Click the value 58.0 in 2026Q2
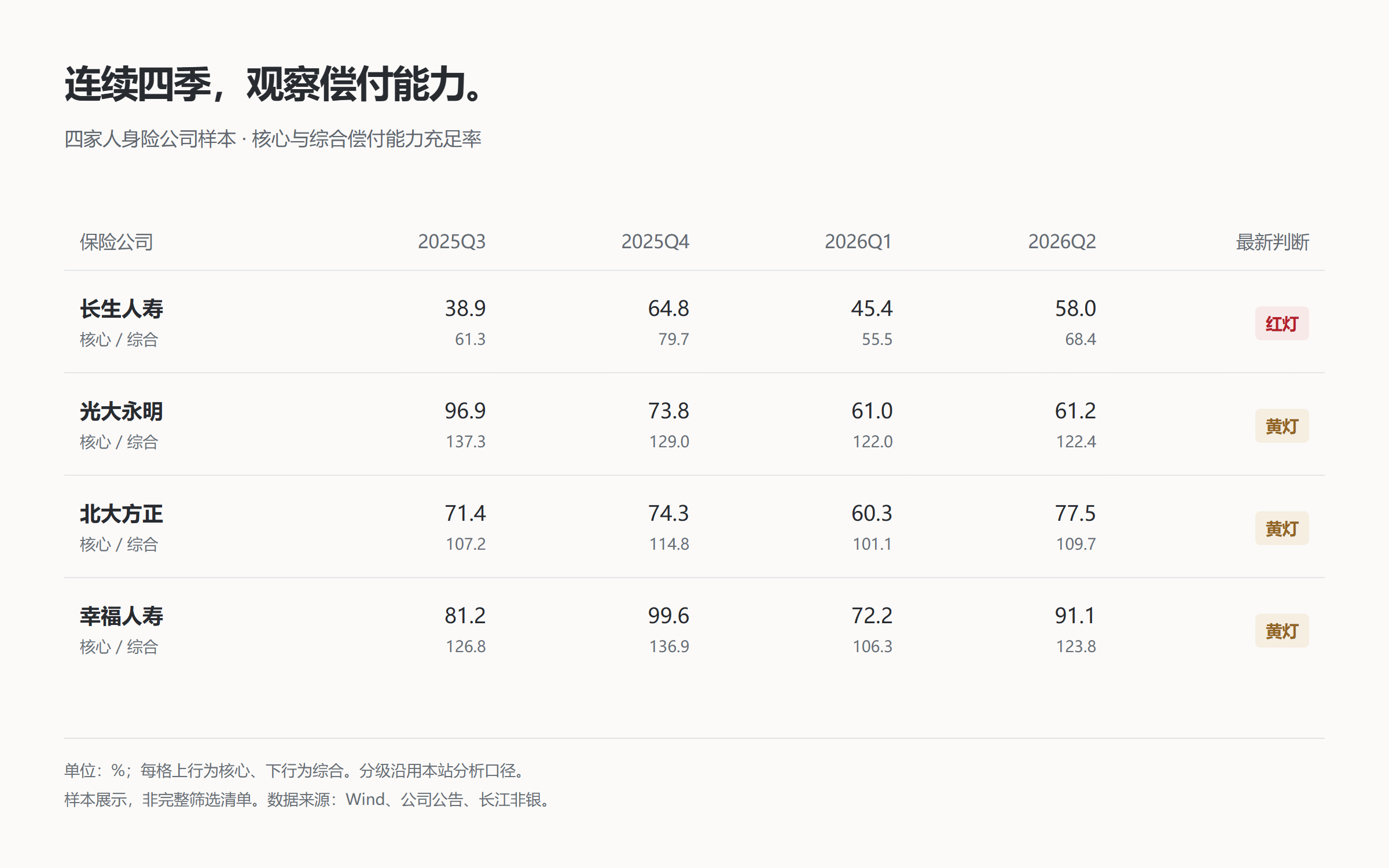This screenshot has height=868, width=1389. (1075, 308)
